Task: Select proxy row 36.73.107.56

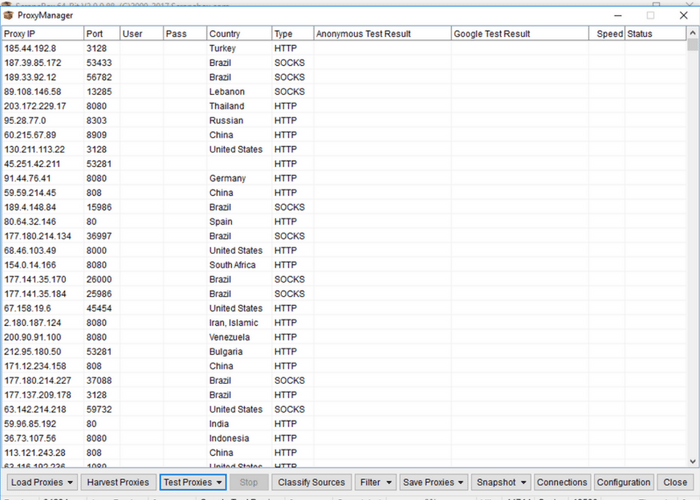Action: [344, 438]
